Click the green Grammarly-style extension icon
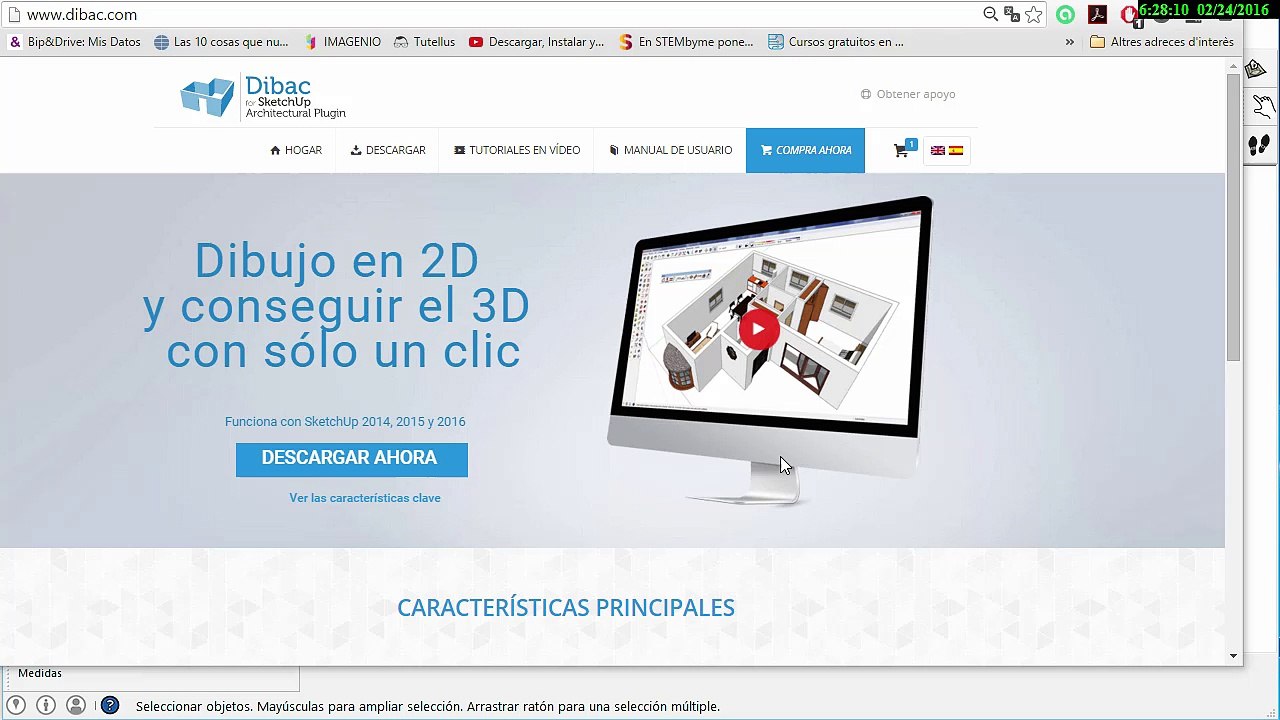This screenshot has width=1280, height=720. tap(1066, 14)
